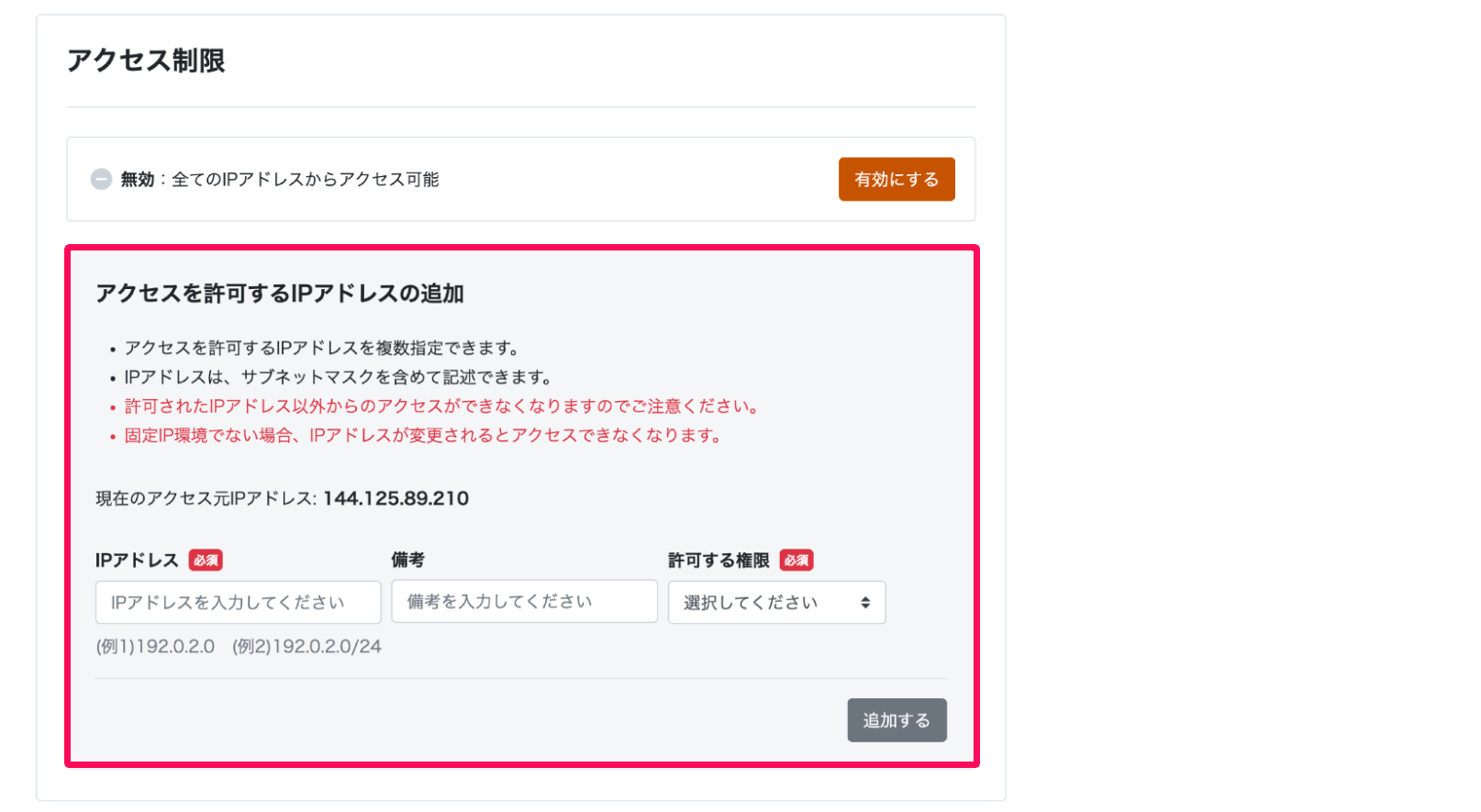Click red warning about 固定IP環境でない場合
This screenshot has height=812, width=1481.
click(424, 435)
